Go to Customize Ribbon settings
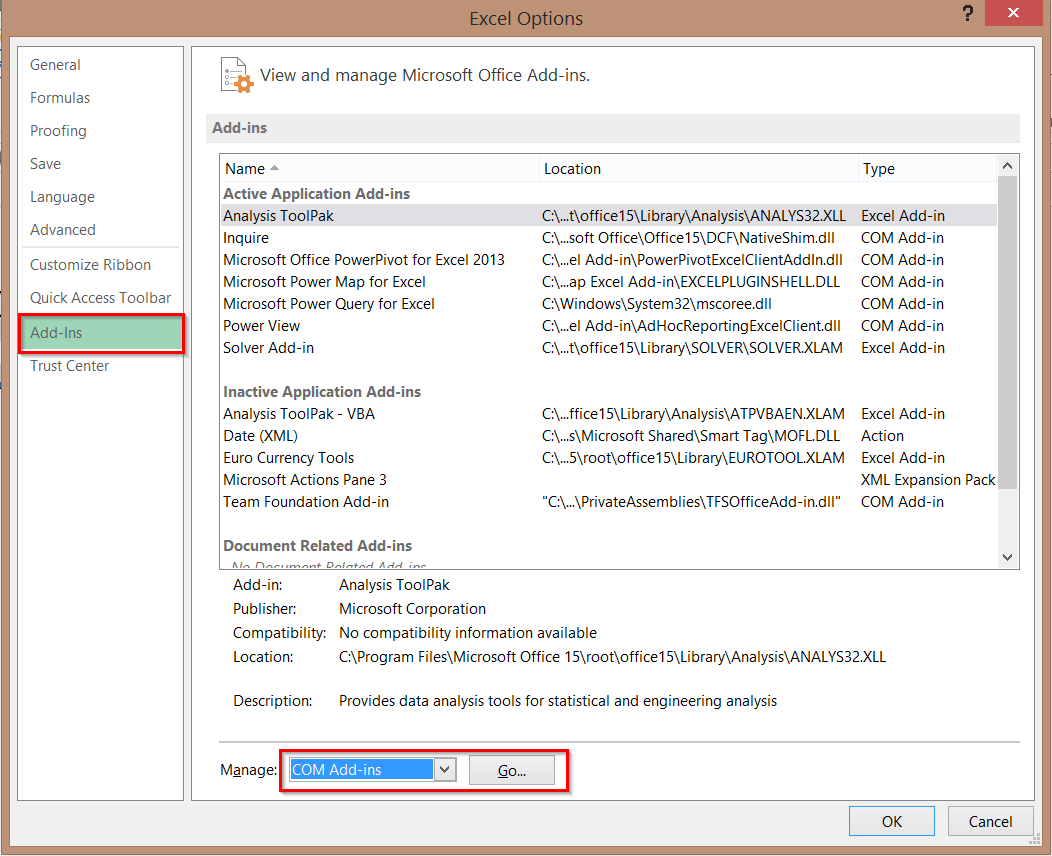The width and height of the screenshot is (1052, 856). tap(90, 265)
